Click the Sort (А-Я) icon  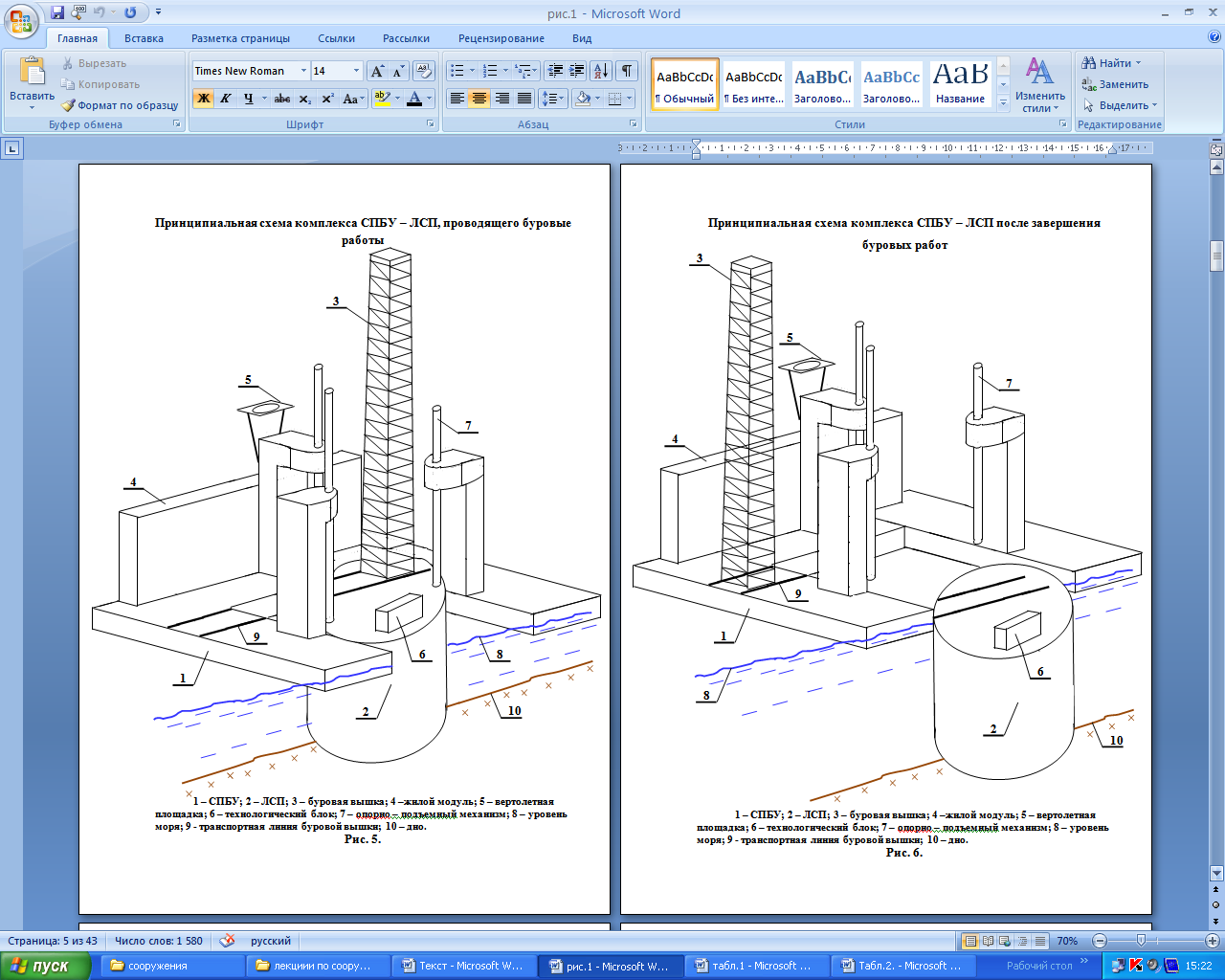coord(601,71)
